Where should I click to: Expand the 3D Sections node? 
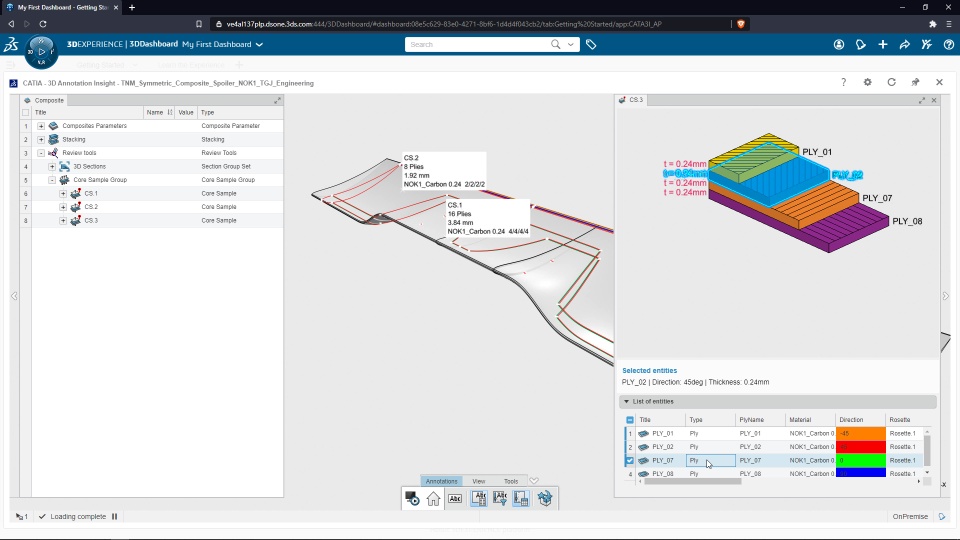click(x=52, y=167)
